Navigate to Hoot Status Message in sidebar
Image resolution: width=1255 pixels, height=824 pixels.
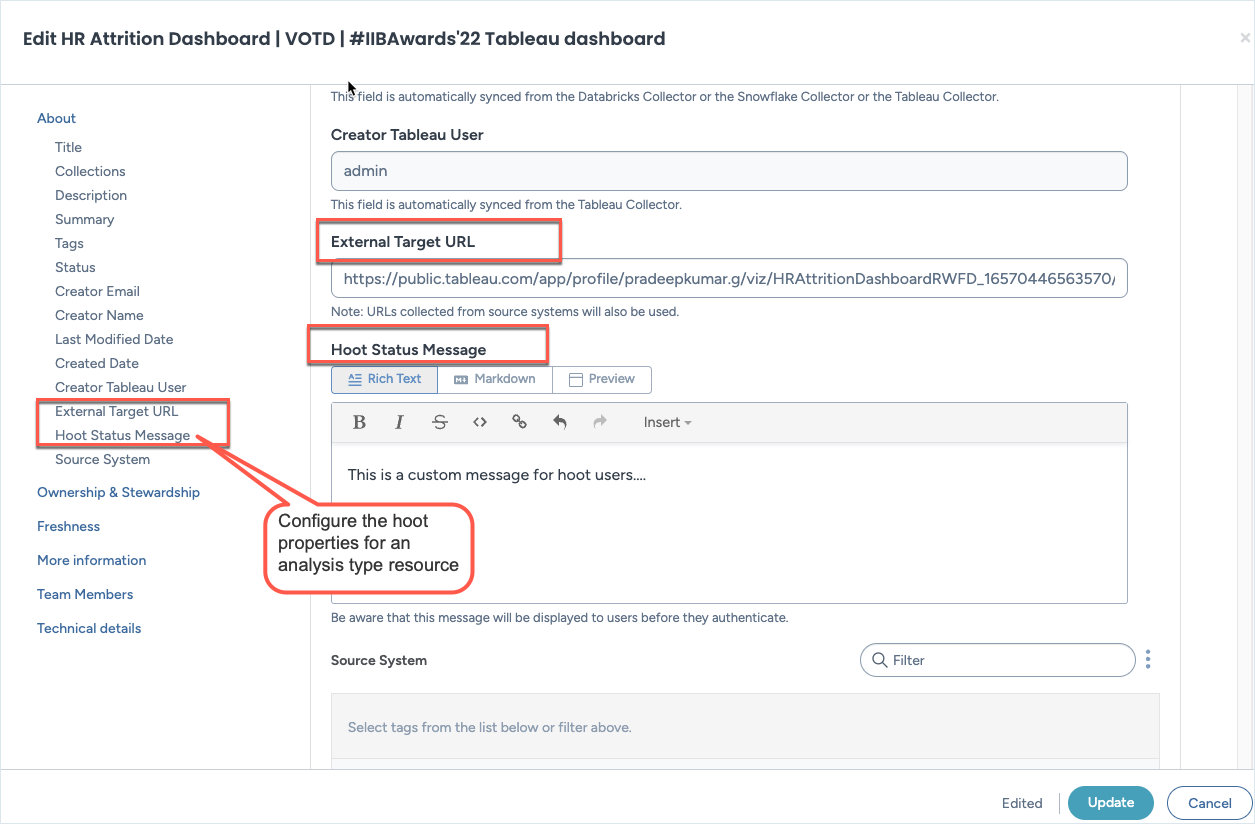(x=122, y=435)
